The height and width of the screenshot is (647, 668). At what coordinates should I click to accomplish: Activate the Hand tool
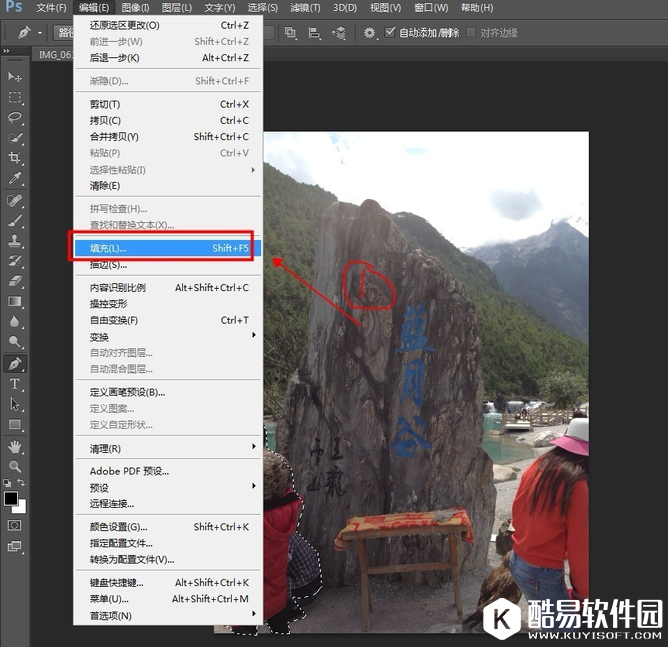pos(15,446)
